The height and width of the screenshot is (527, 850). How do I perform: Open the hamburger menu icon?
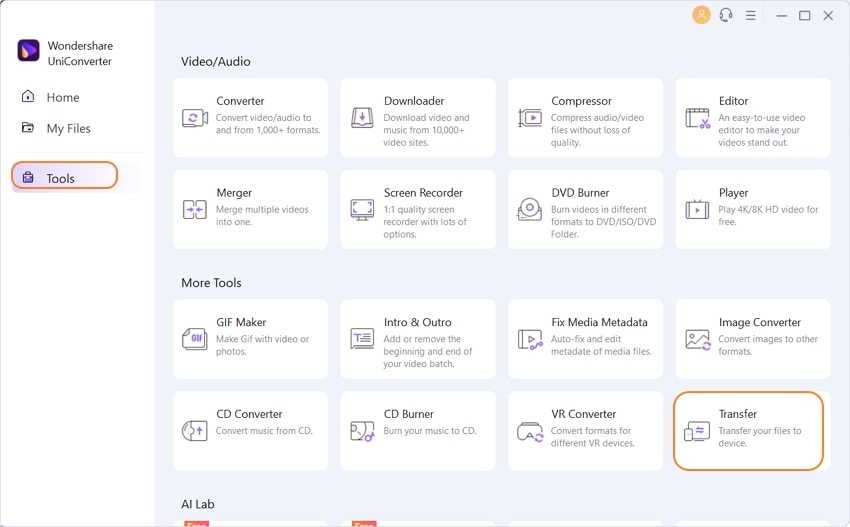click(x=750, y=16)
